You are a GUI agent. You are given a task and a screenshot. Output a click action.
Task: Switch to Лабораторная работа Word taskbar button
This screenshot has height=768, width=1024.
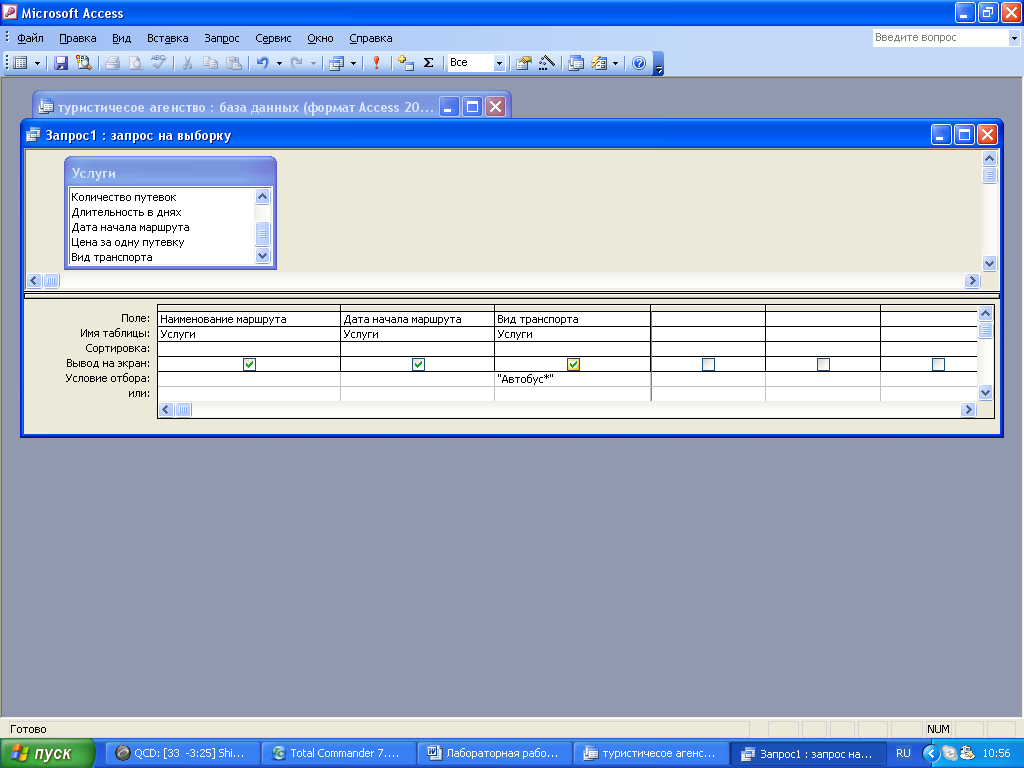494,754
